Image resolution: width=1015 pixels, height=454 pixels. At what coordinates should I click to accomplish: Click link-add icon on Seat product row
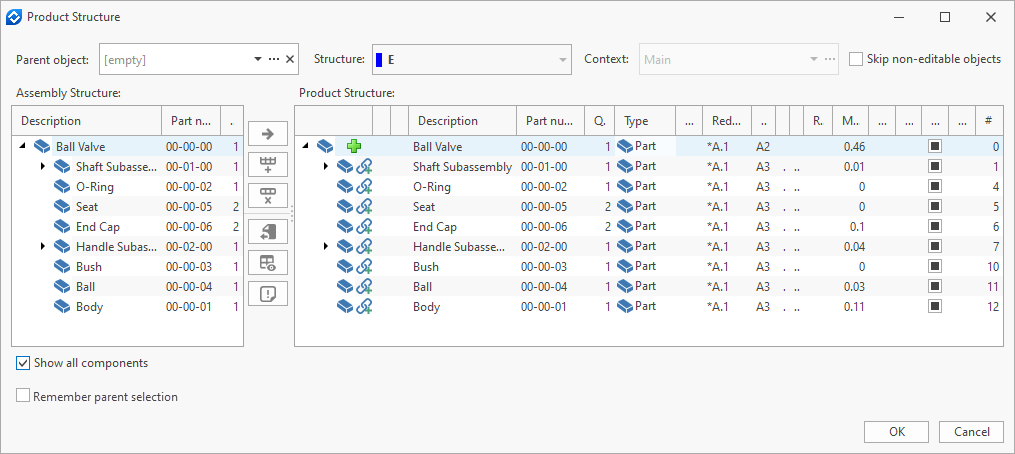(x=364, y=207)
